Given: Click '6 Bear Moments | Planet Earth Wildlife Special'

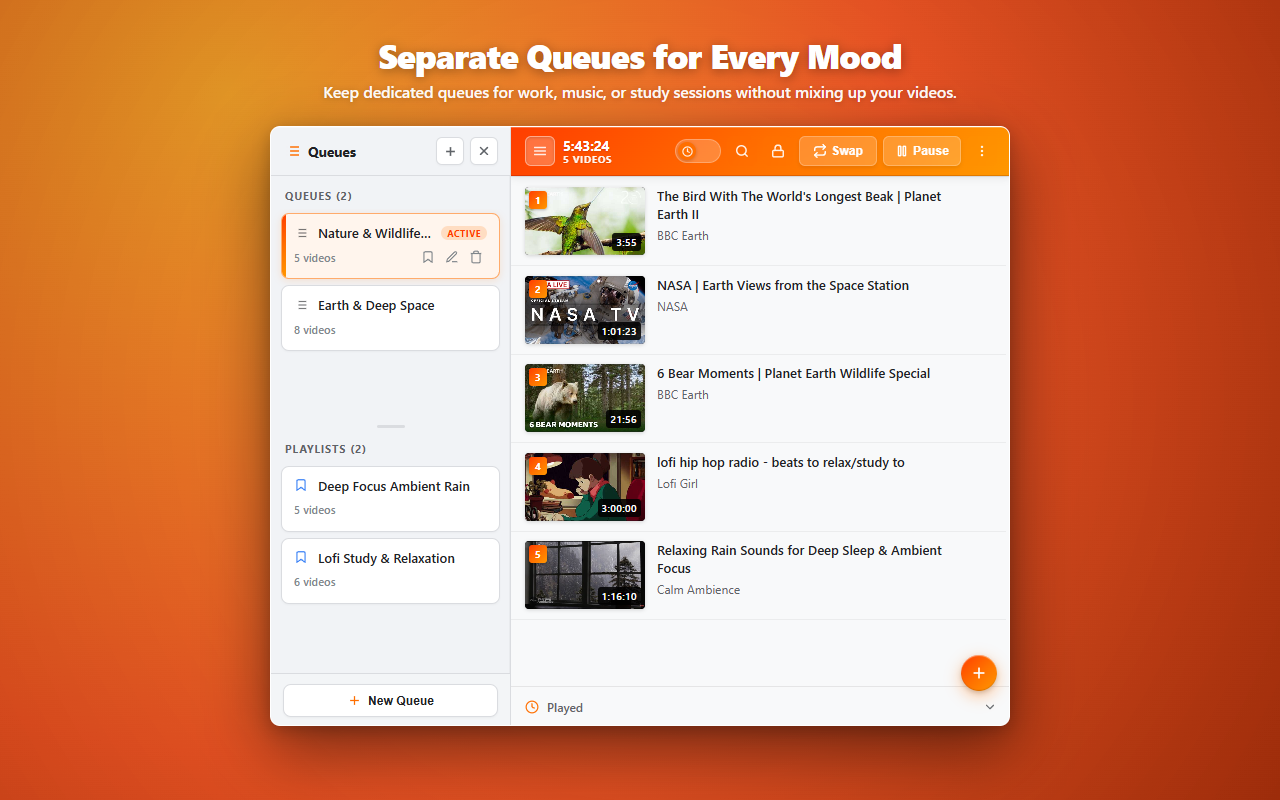Looking at the screenshot, I should pyautogui.click(x=794, y=373).
